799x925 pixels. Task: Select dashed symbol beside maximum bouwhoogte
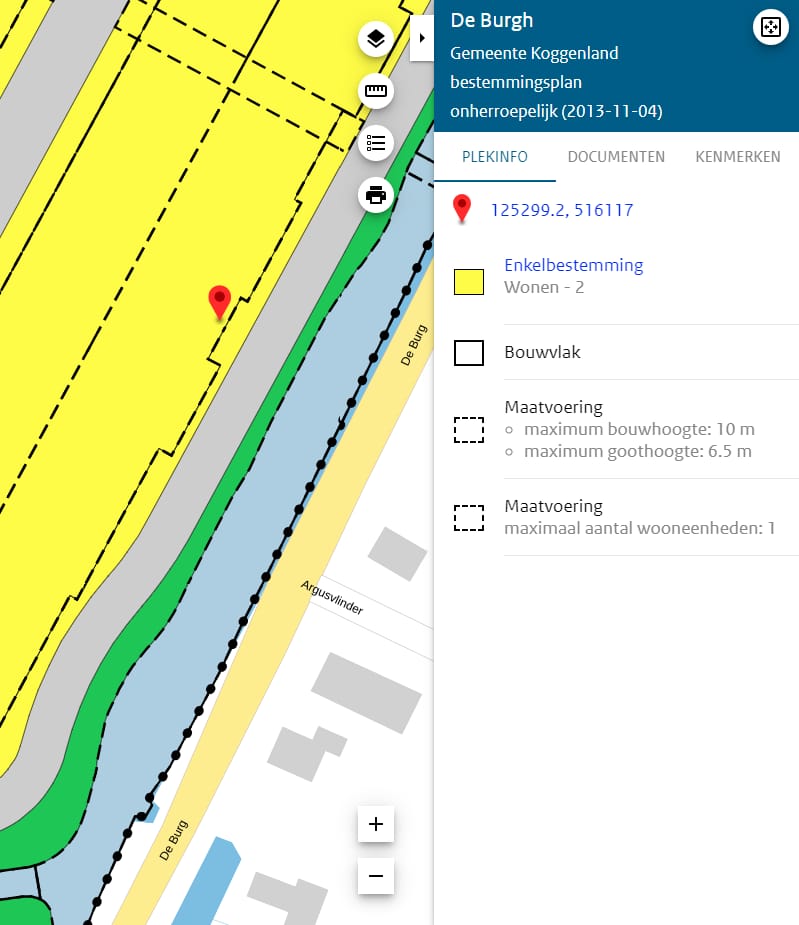coord(469,429)
